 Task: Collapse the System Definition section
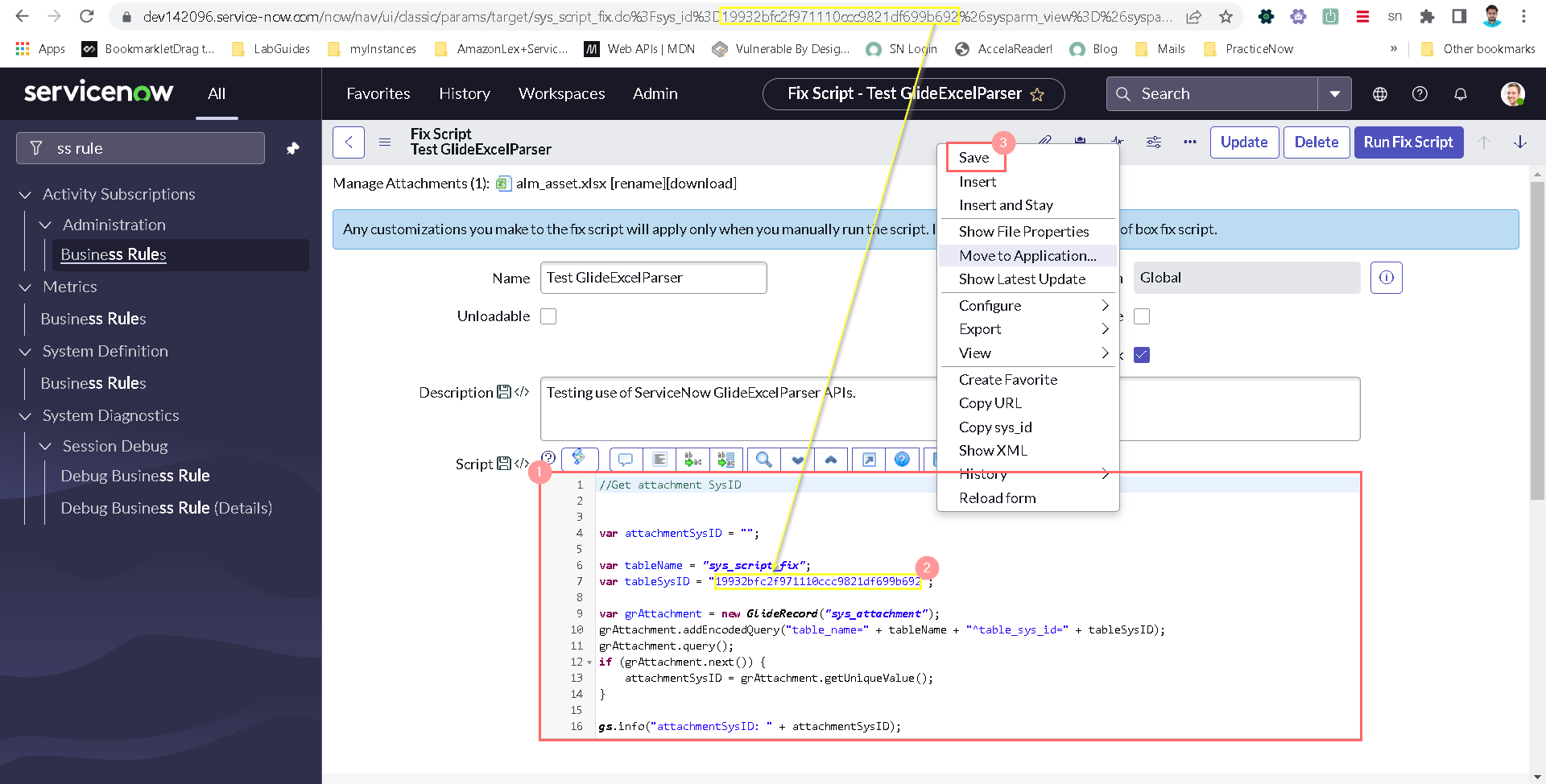click(25, 352)
